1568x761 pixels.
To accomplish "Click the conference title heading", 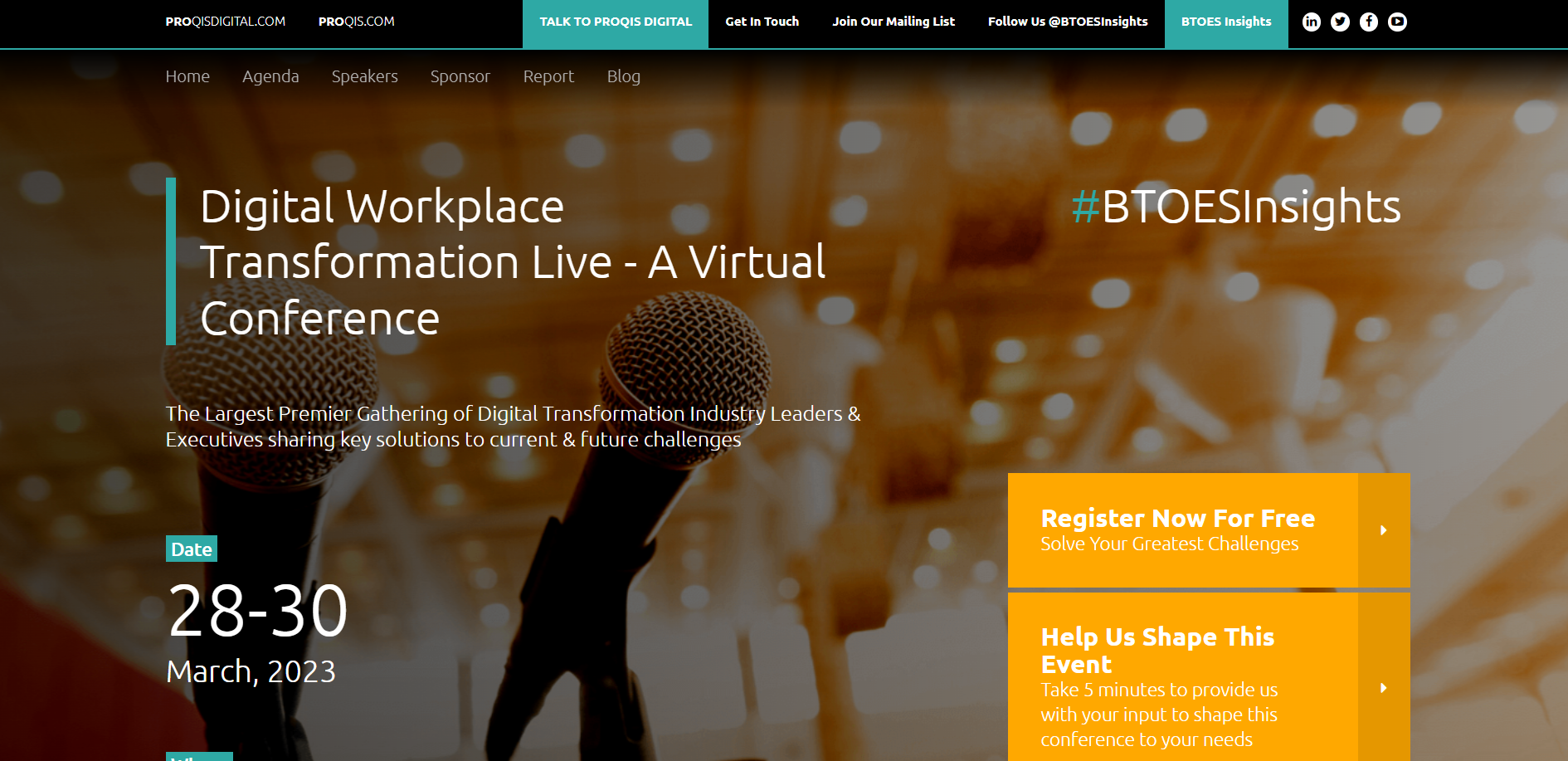I will tap(513, 262).
